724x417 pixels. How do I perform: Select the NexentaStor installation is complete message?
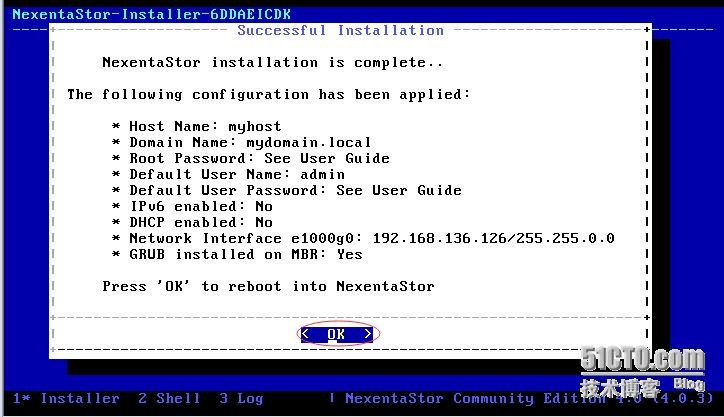[272, 62]
